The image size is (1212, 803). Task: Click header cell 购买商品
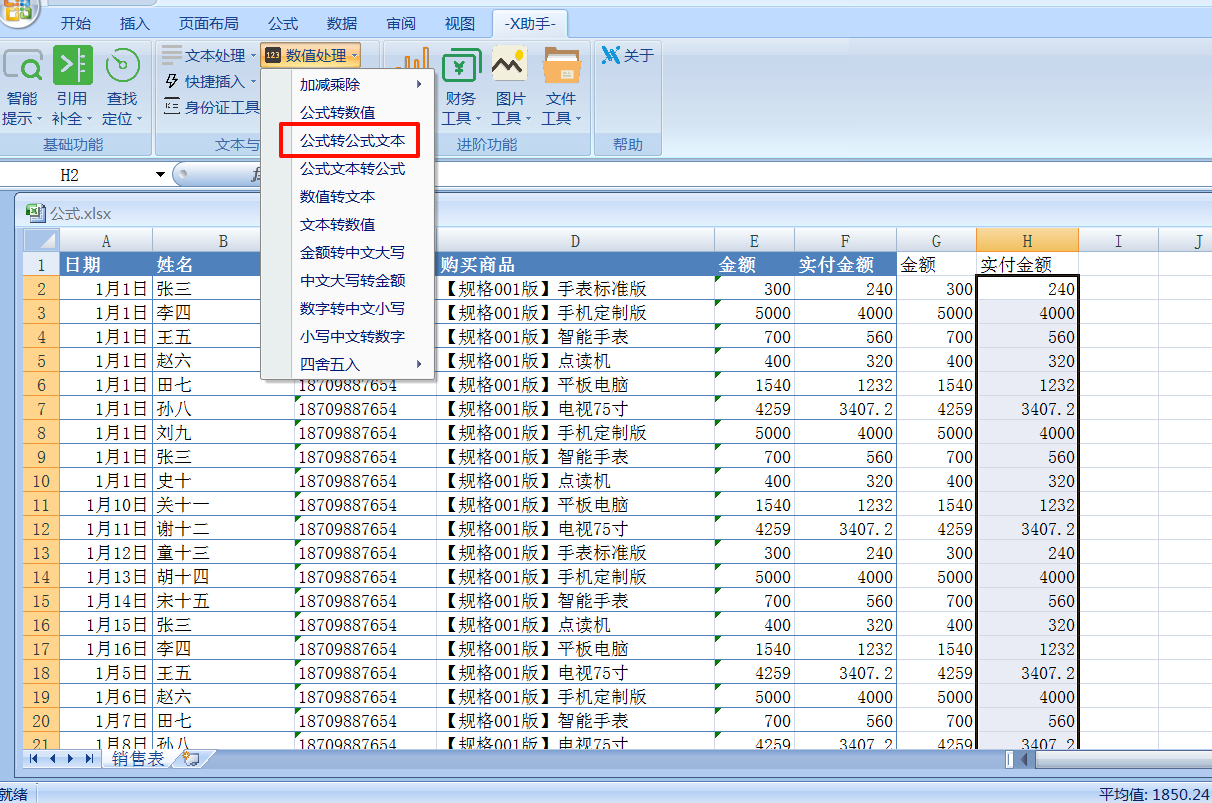(x=575, y=265)
